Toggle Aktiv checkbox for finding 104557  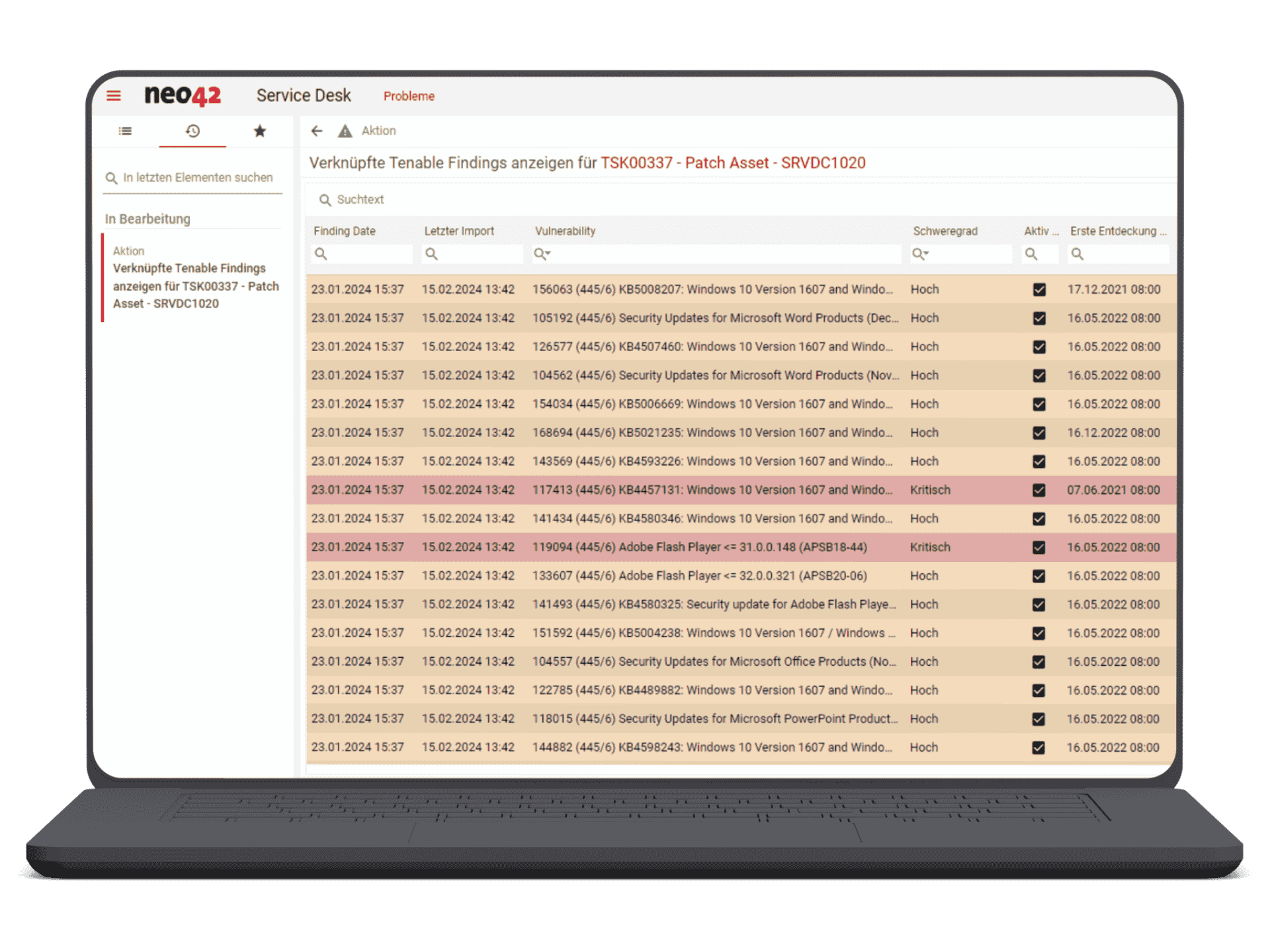click(1039, 662)
